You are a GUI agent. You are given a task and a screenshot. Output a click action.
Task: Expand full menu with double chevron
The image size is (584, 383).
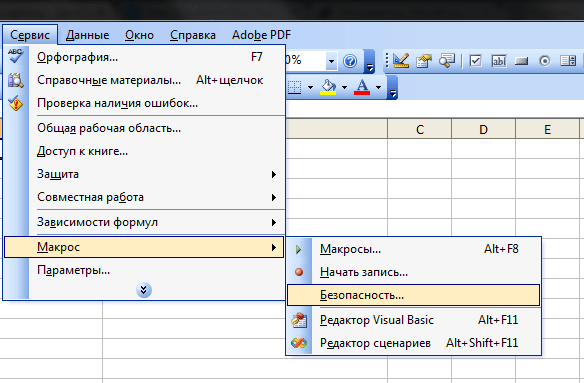tap(144, 290)
